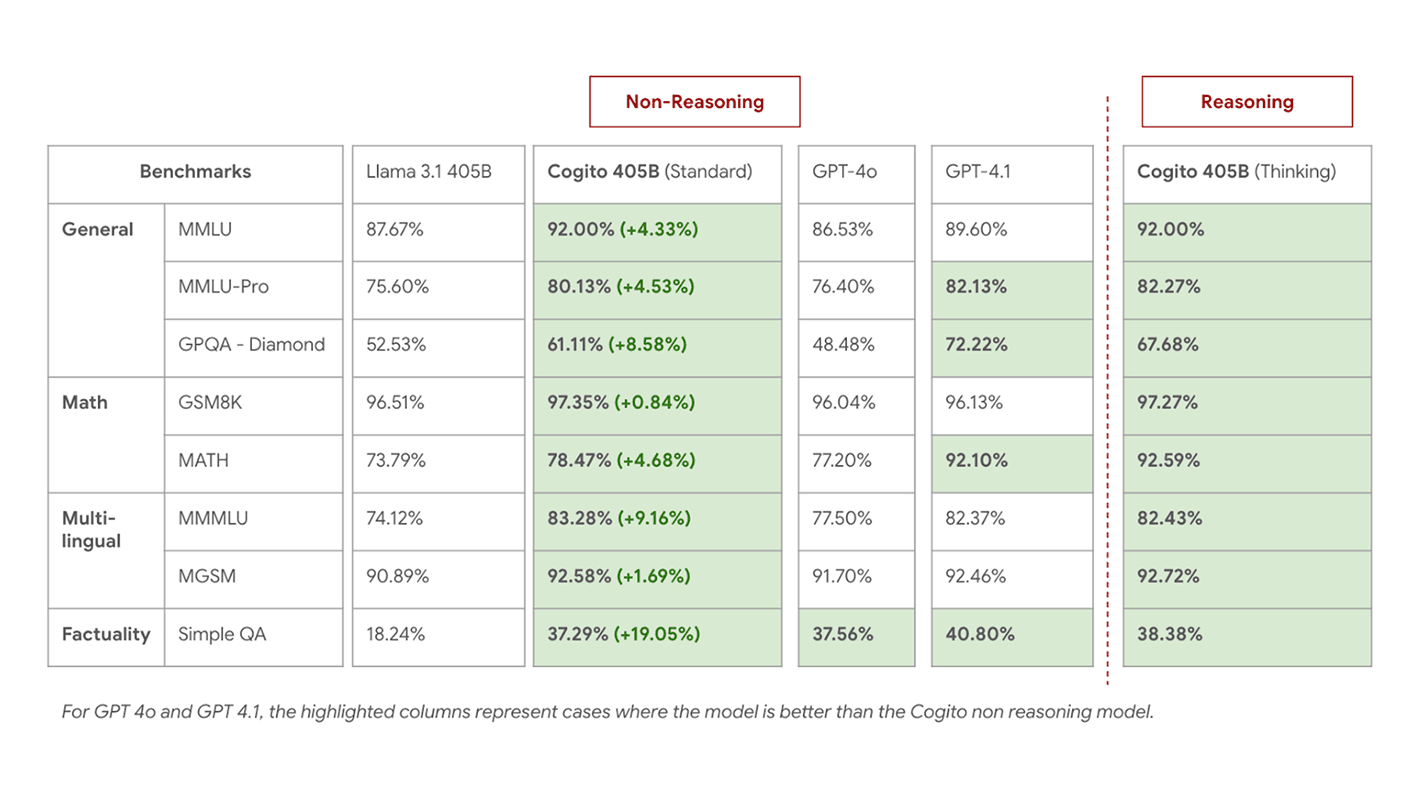Select the Benchmarks header cell
The height and width of the screenshot is (800, 1422).
195,172
